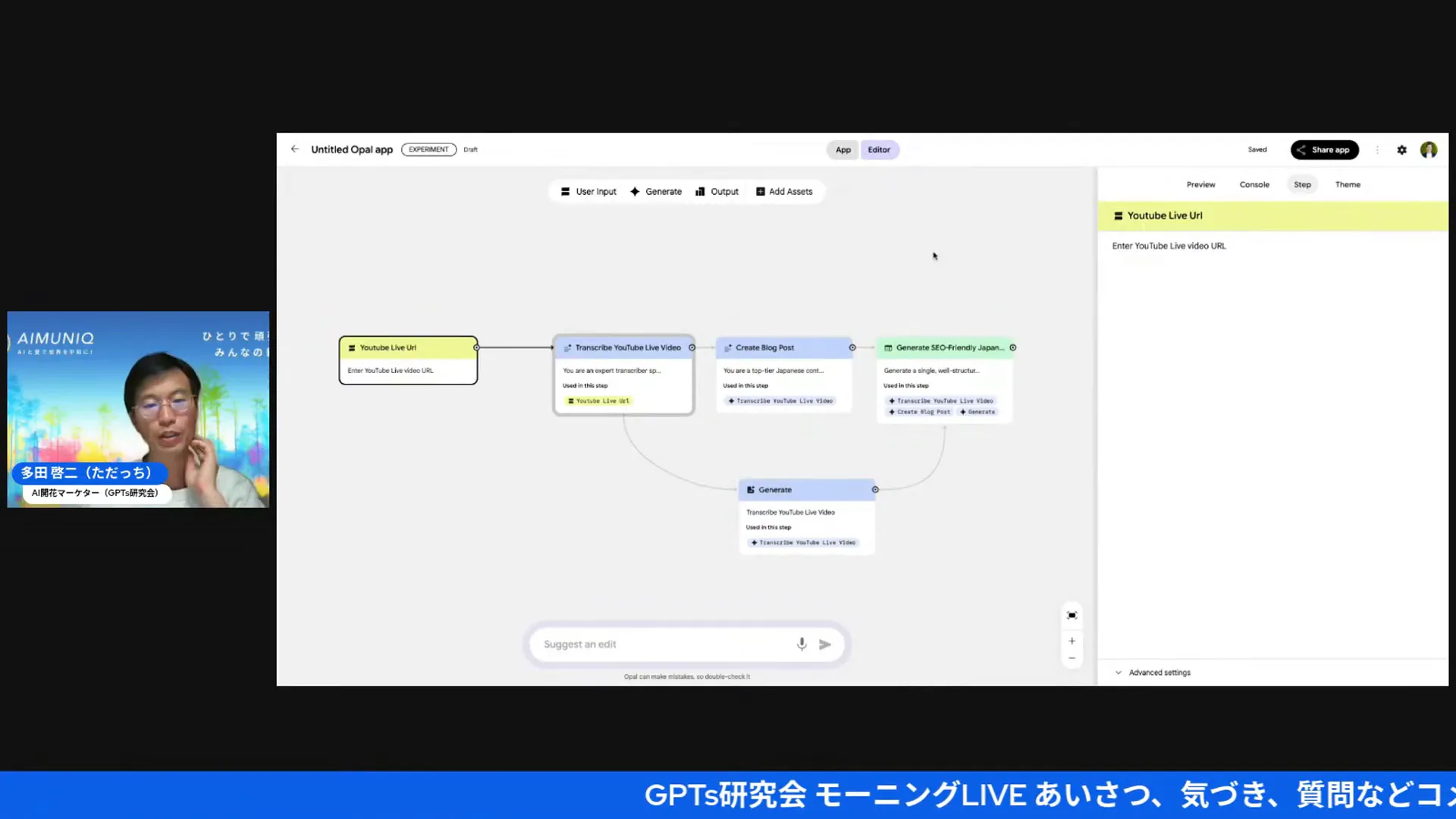Select the Create Blog Post node
The image size is (1456, 819).
point(784,375)
